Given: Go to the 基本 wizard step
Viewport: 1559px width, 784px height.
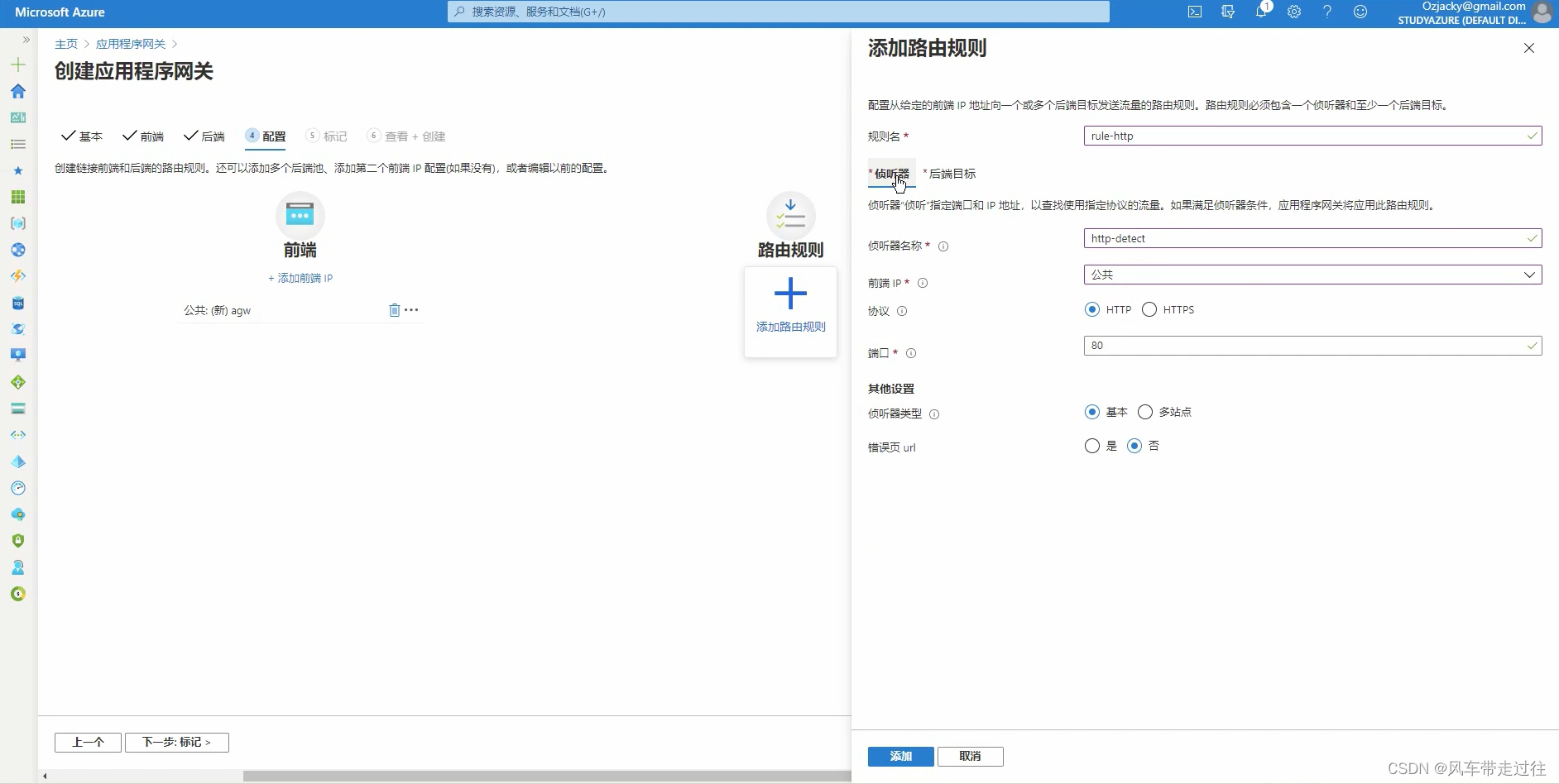Looking at the screenshot, I should pyautogui.click(x=82, y=136).
